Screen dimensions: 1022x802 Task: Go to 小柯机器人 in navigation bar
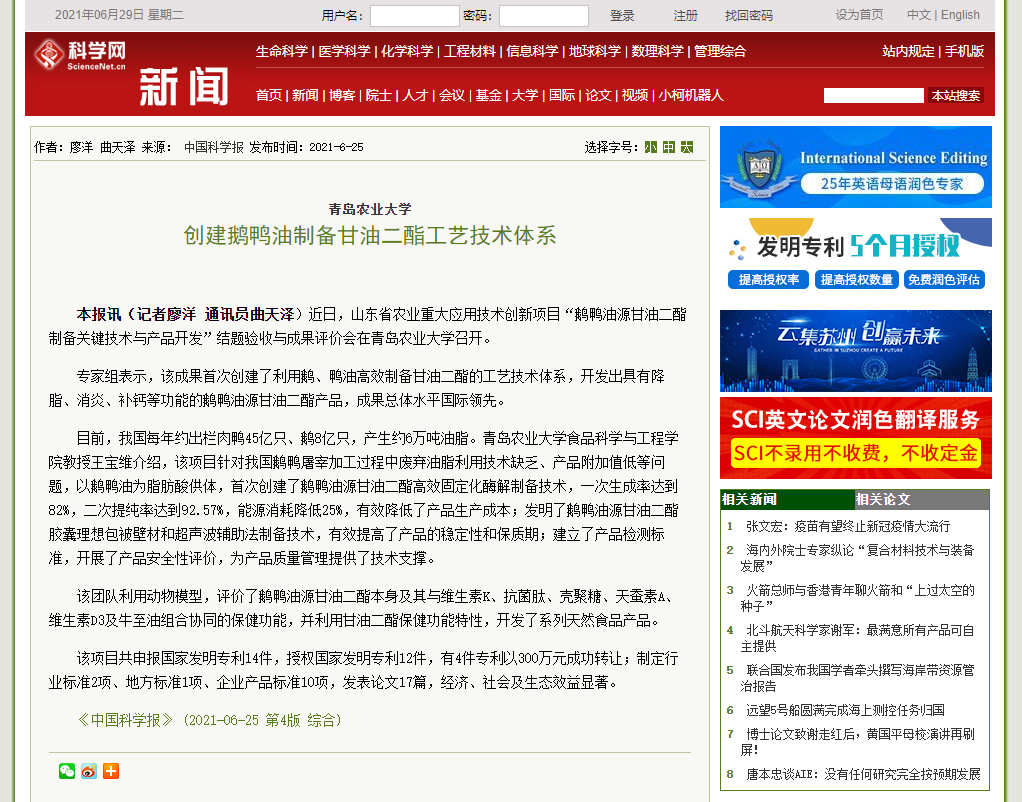tap(691, 95)
